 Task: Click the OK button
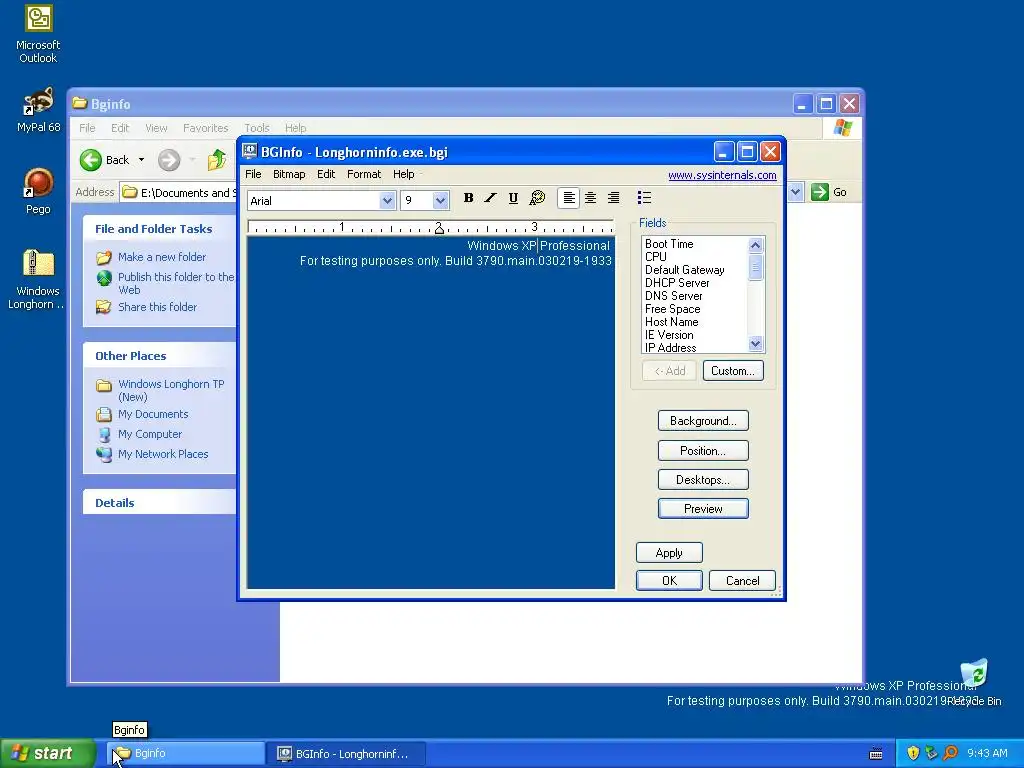click(x=669, y=581)
